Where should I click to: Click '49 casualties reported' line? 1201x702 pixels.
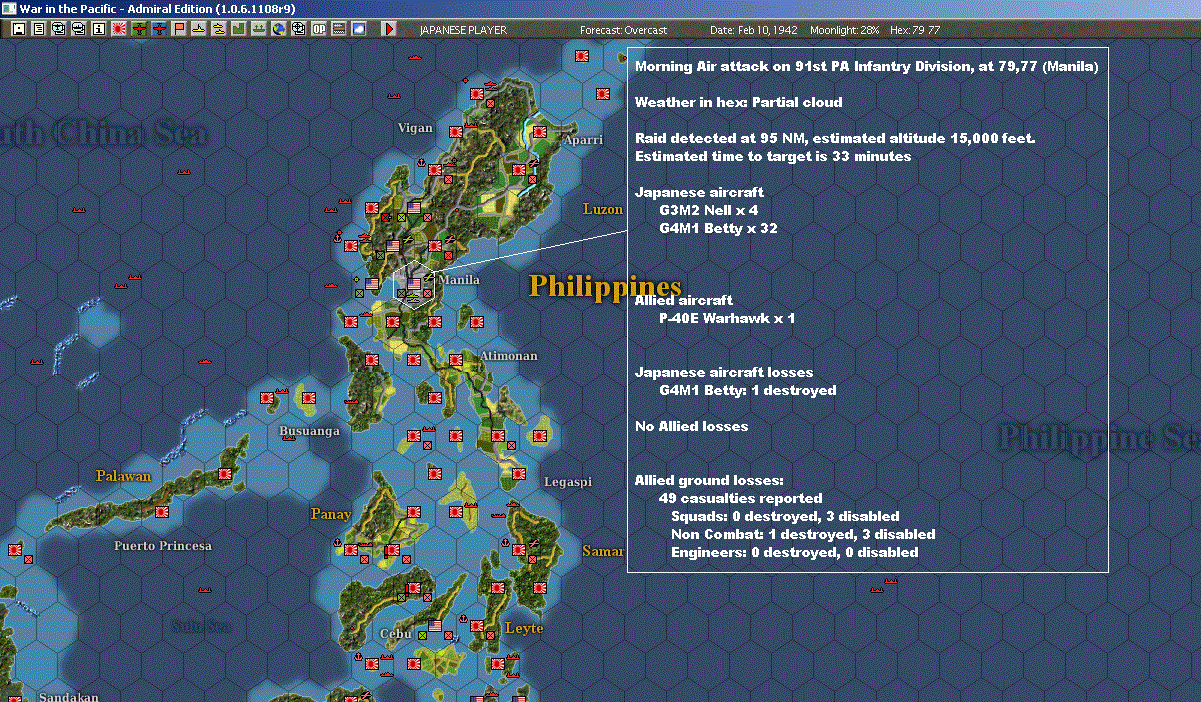(741, 498)
